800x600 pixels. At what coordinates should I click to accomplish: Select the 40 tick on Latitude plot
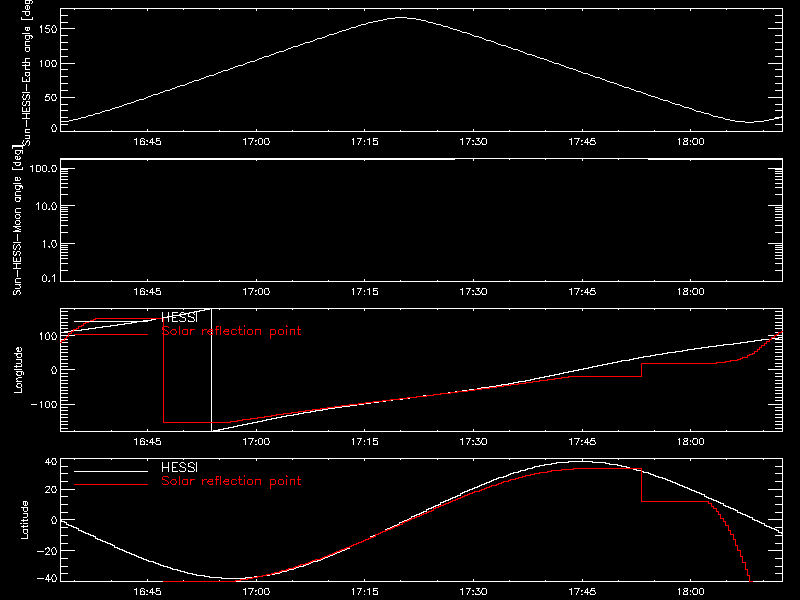[x=51, y=462]
